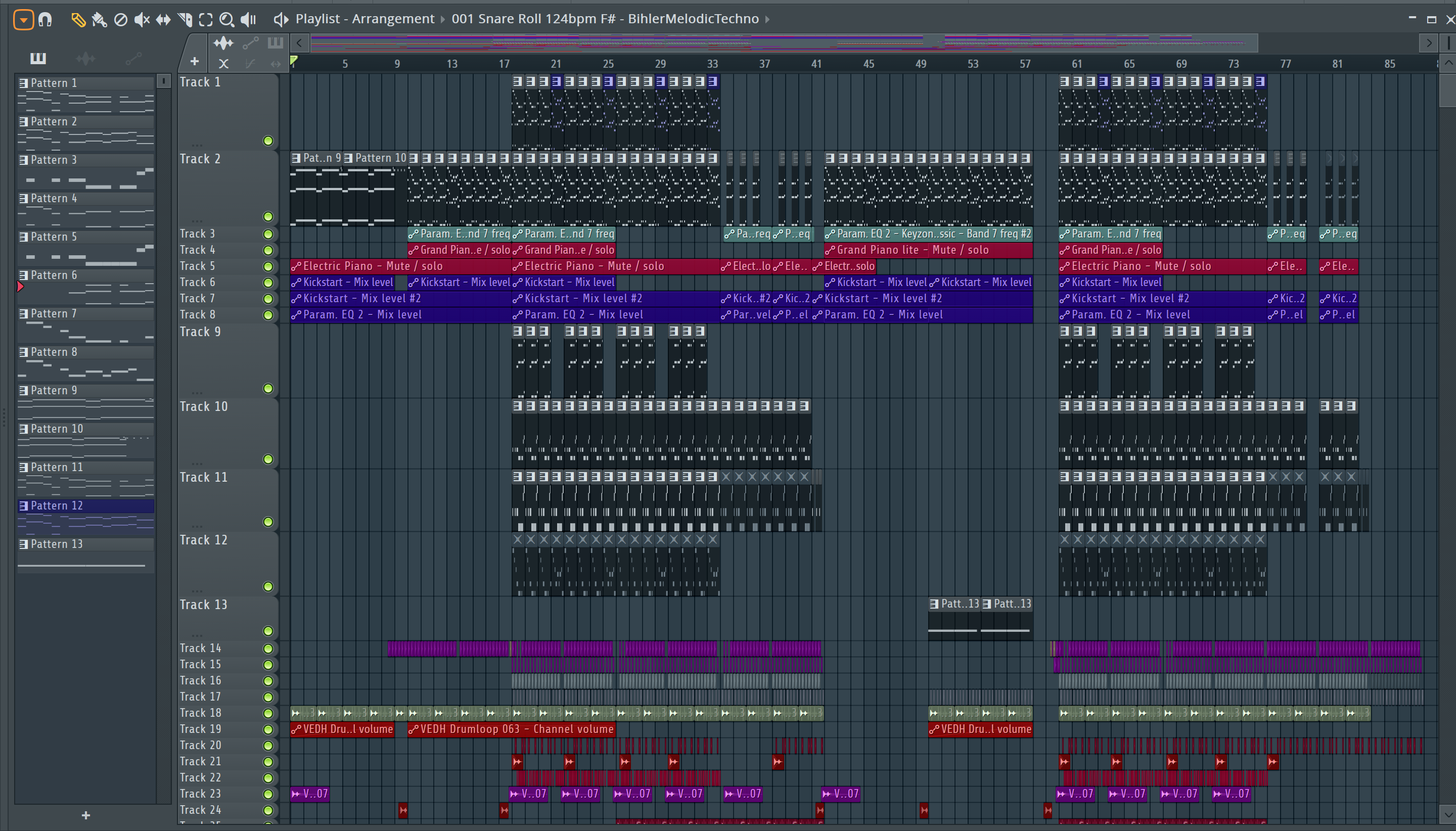Select the Slice tool icon
1456x831 pixels.
click(185, 20)
